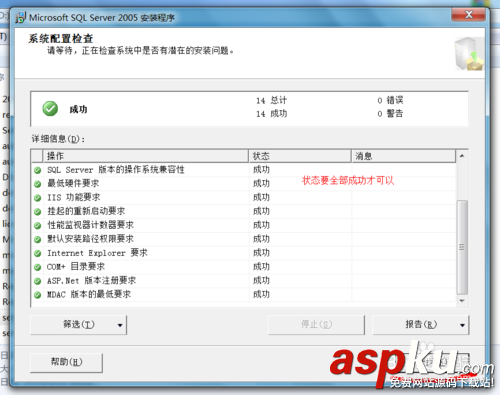This screenshot has width=500, height=395.
Task: Sort by the 消息 column header
Action: point(404,156)
